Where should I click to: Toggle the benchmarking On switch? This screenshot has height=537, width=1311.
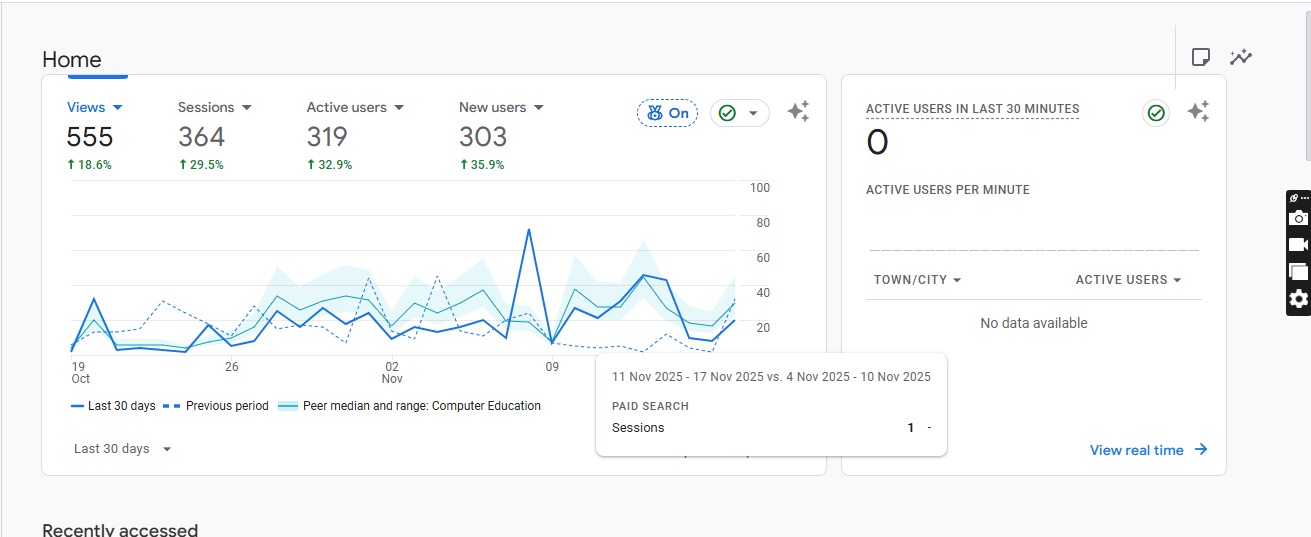667,113
